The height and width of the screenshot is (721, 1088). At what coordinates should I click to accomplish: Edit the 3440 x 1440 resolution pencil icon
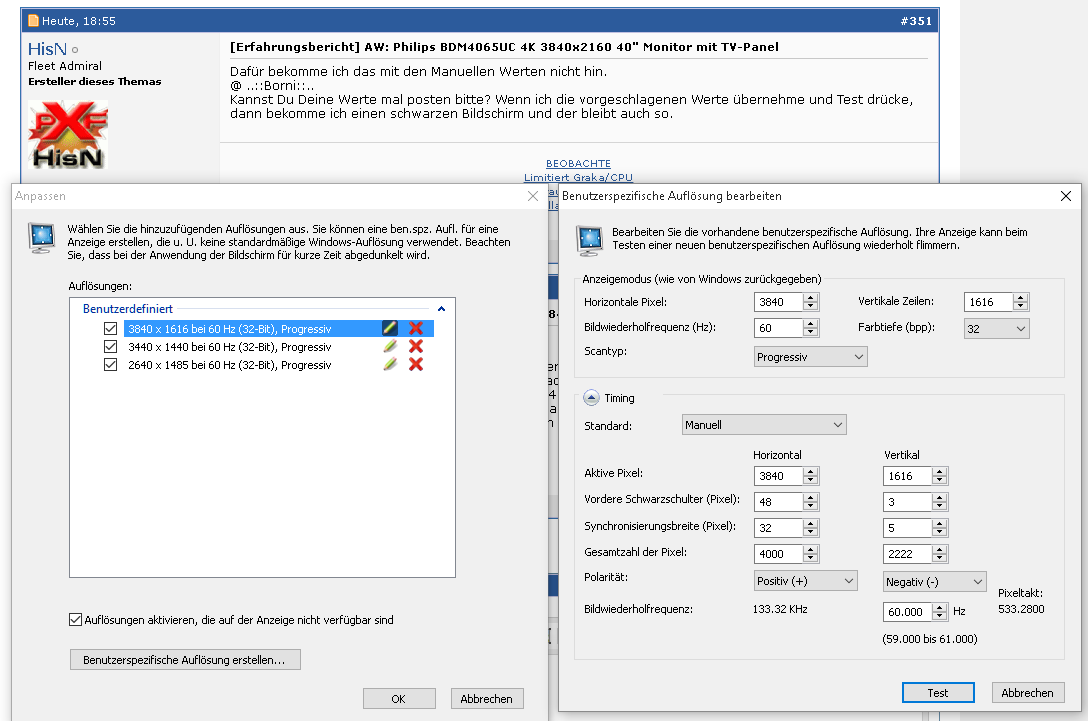click(390, 346)
